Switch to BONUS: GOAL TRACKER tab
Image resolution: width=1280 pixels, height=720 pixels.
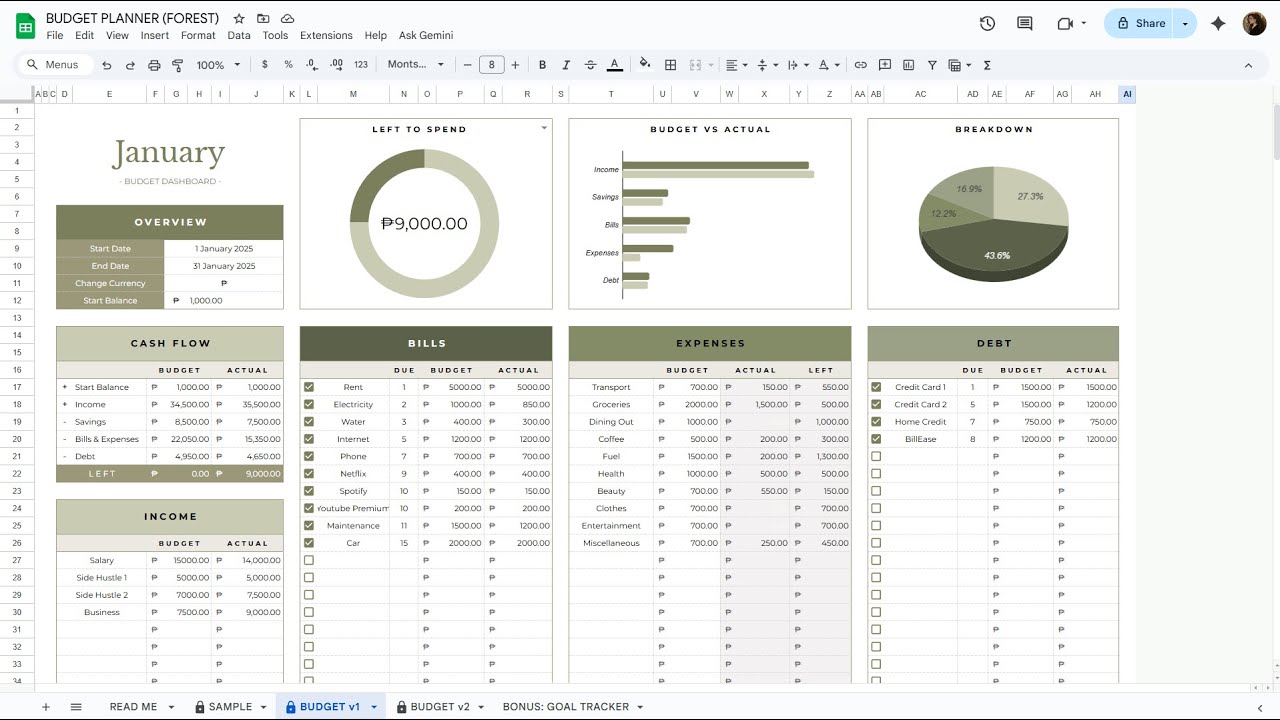click(x=566, y=707)
